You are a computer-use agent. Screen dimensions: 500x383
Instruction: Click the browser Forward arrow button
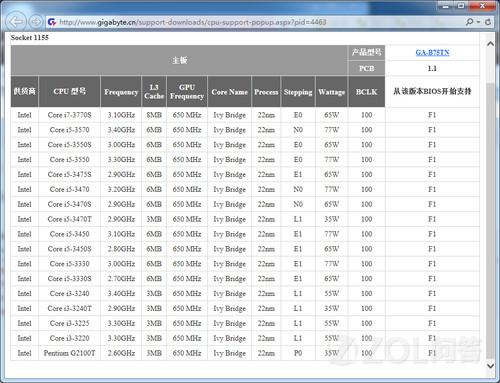(36, 22)
